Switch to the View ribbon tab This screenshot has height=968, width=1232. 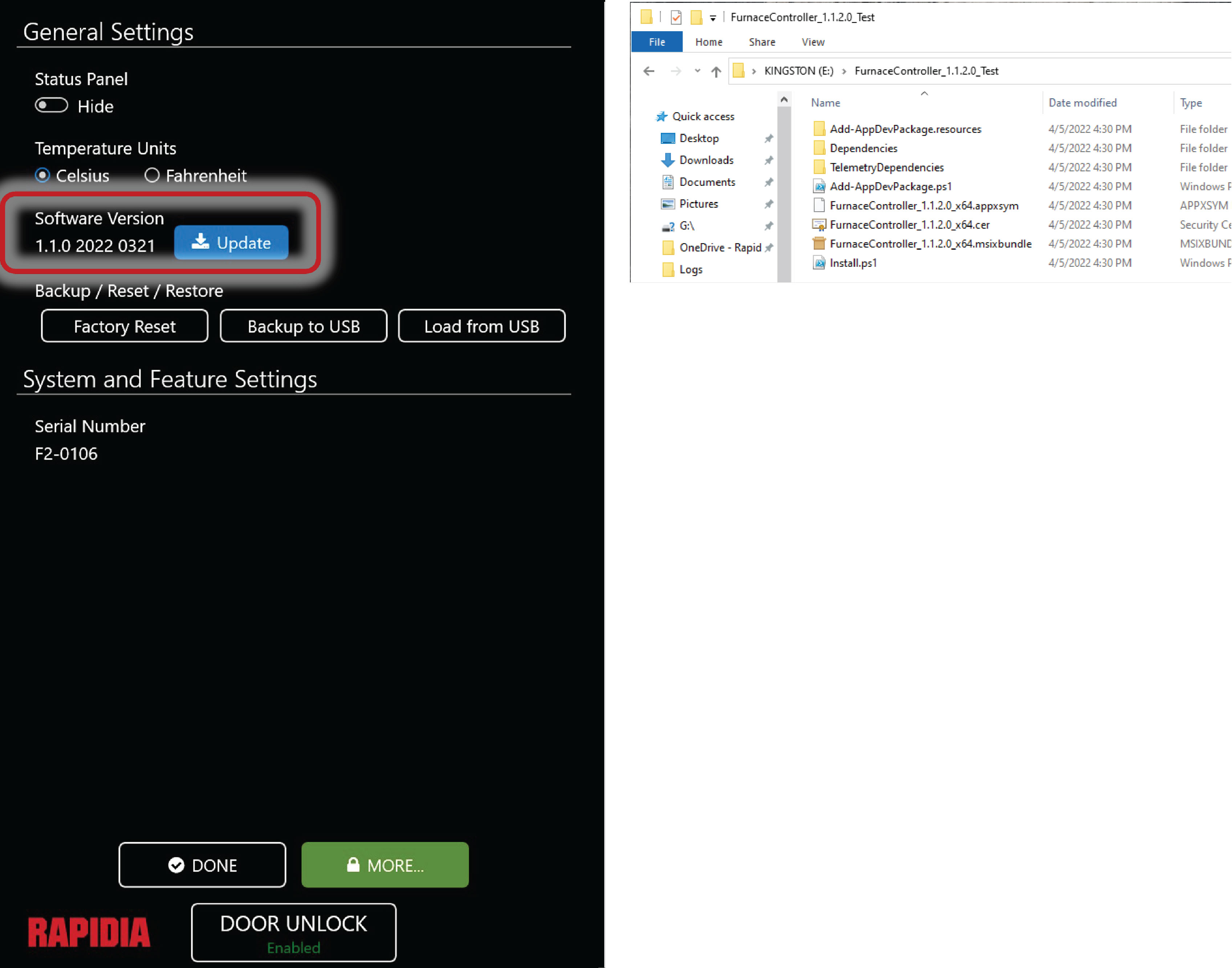813,42
